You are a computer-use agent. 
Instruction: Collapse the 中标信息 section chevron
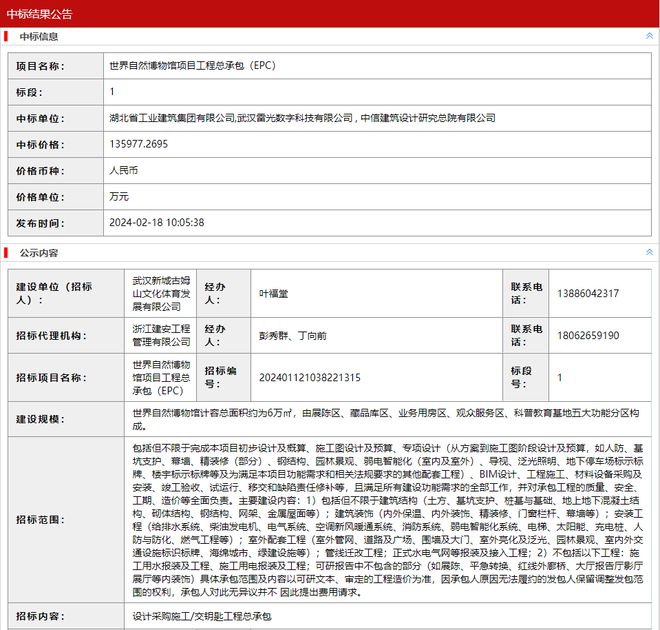(x=649, y=36)
